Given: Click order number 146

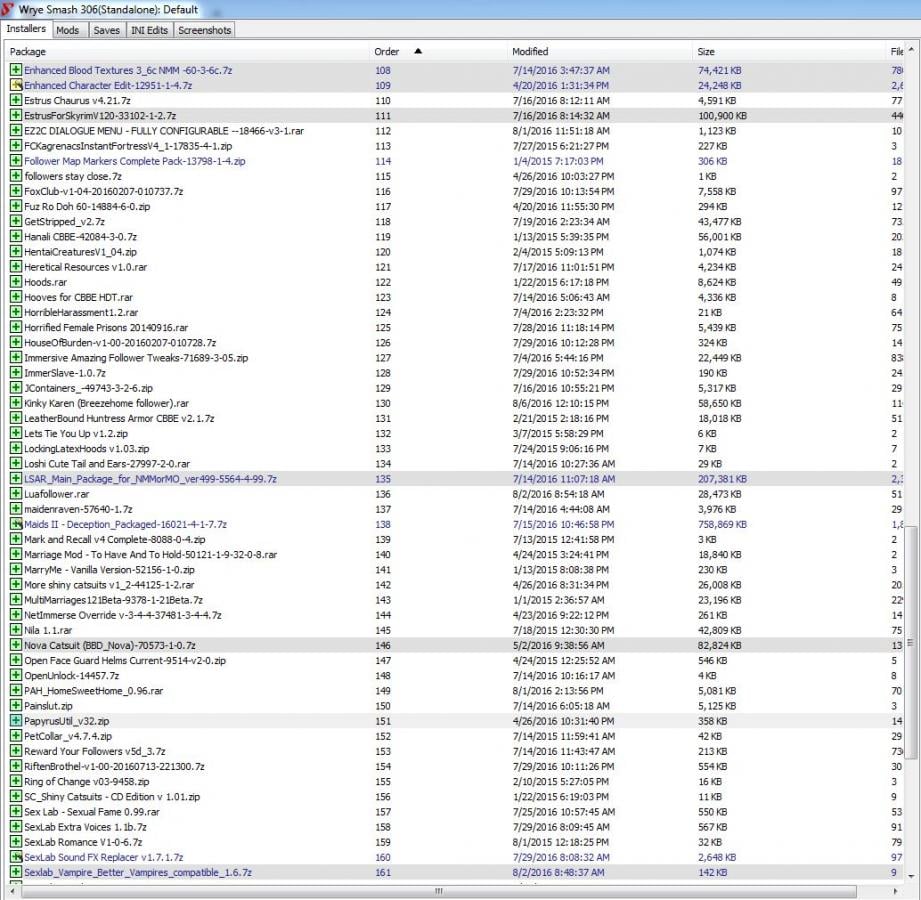Looking at the screenshot, I should [383, 645].
